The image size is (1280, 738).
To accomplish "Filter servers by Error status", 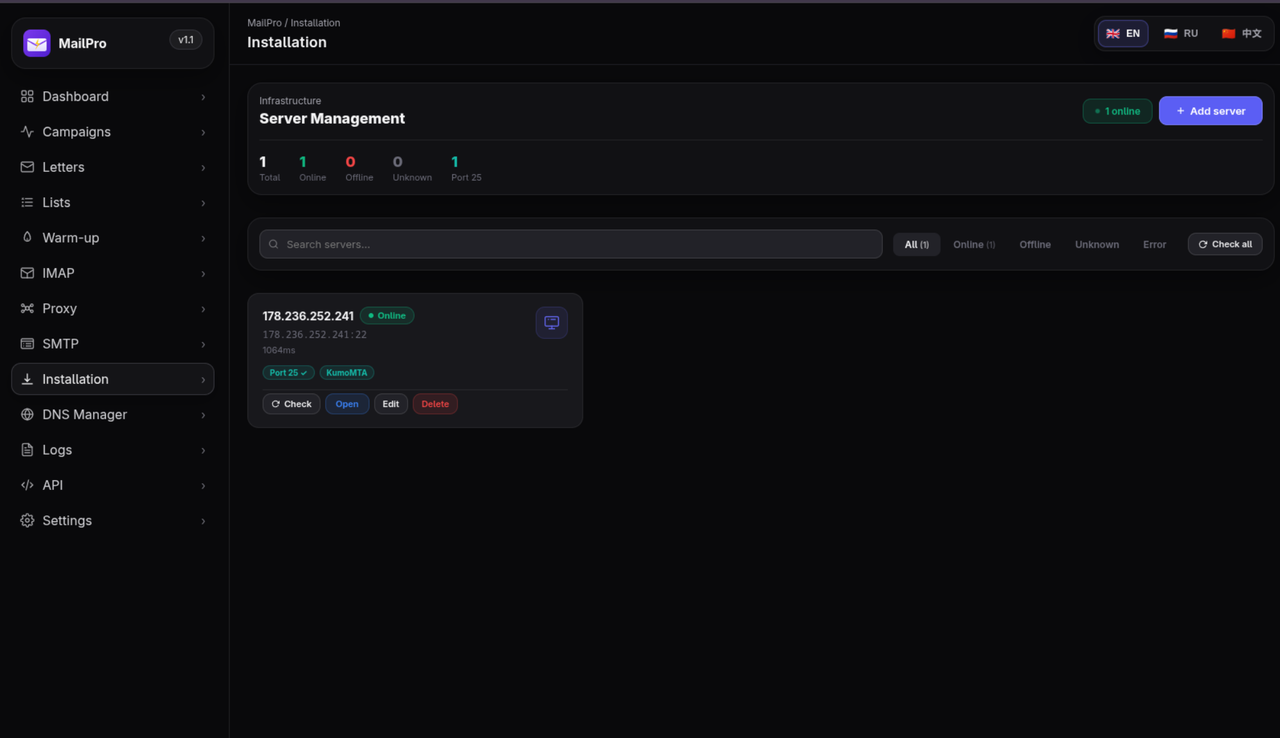I will (1155, 244).
